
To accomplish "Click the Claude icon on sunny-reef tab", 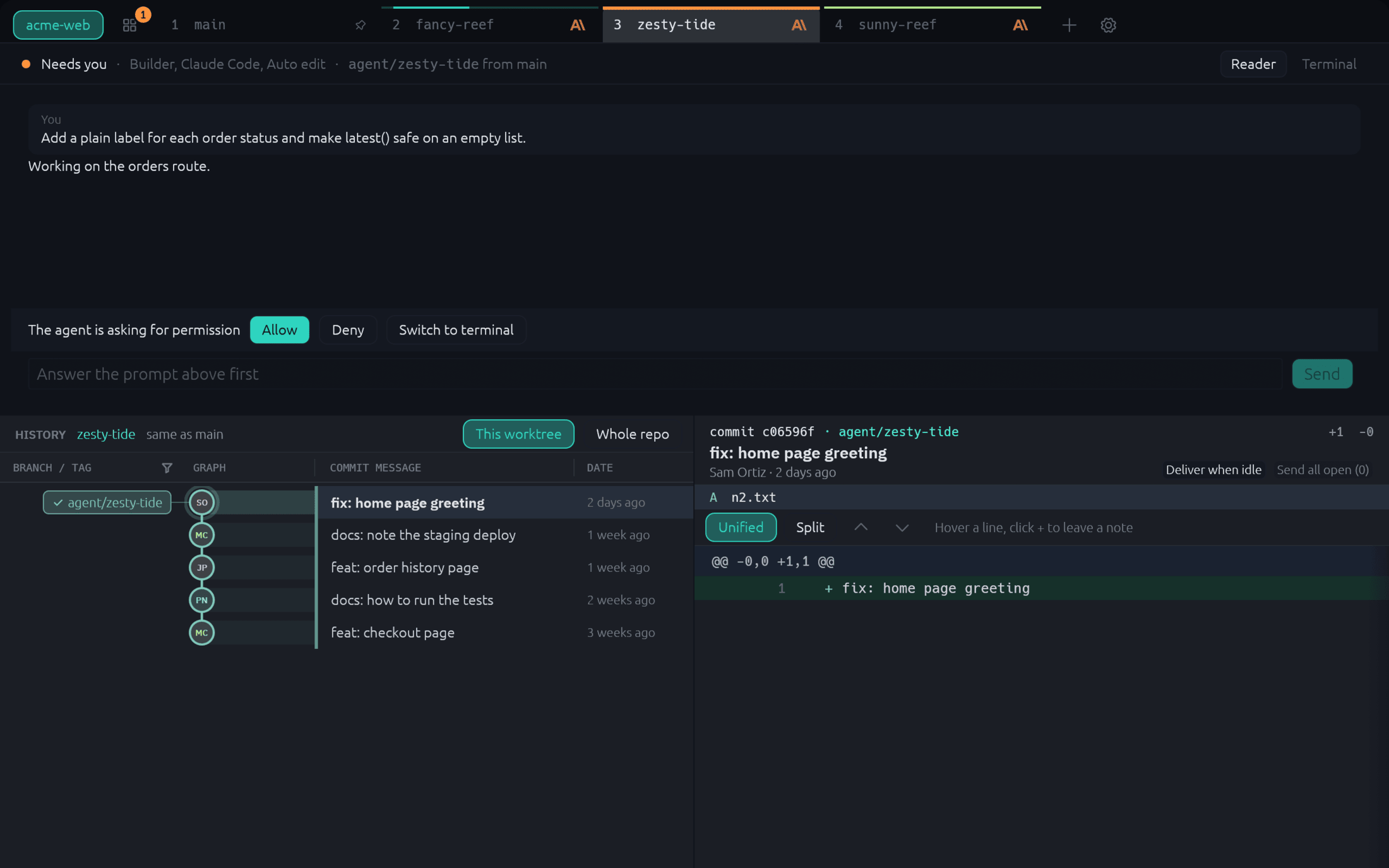I will [1020, 25].
